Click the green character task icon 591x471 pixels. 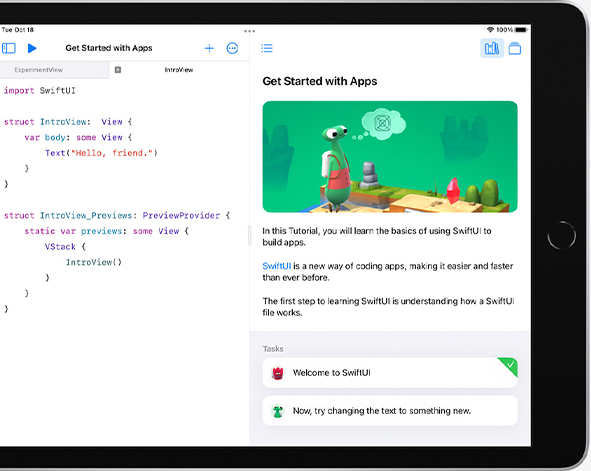pos(278,411)
